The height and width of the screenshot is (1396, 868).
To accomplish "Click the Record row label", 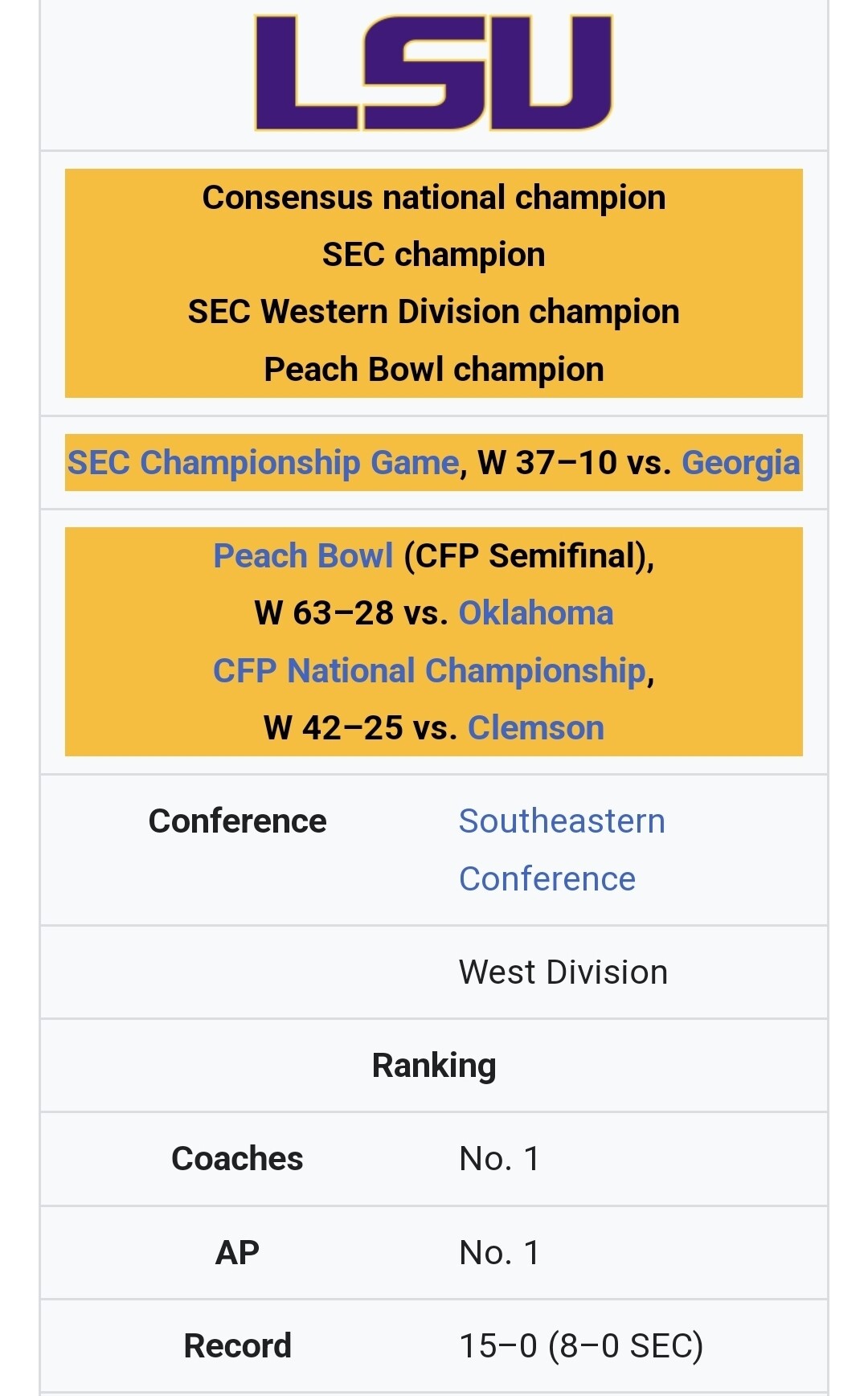I will pyautogui.click(x=237, y=1346).
